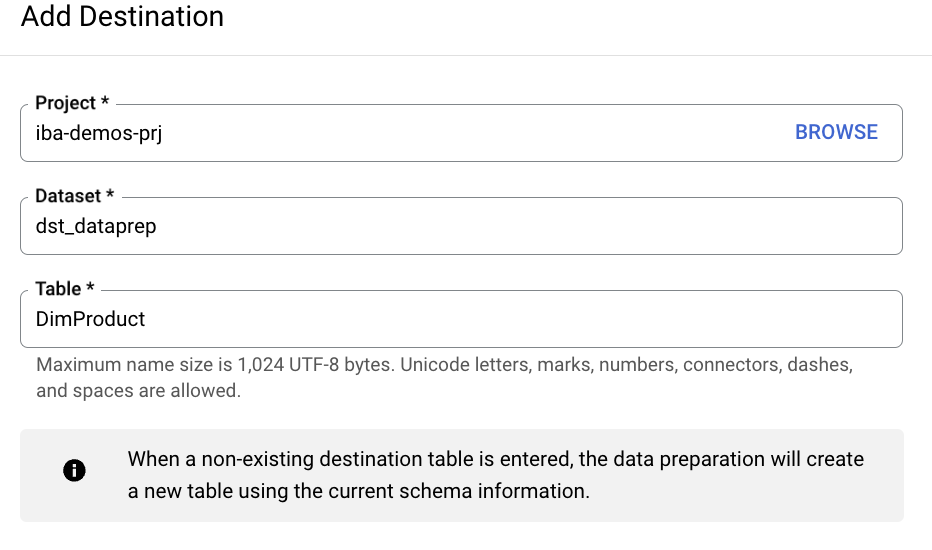Click the 'dst_dataprep' dataset value text
This screenshot has width=932, height=550.
point(96,226)
